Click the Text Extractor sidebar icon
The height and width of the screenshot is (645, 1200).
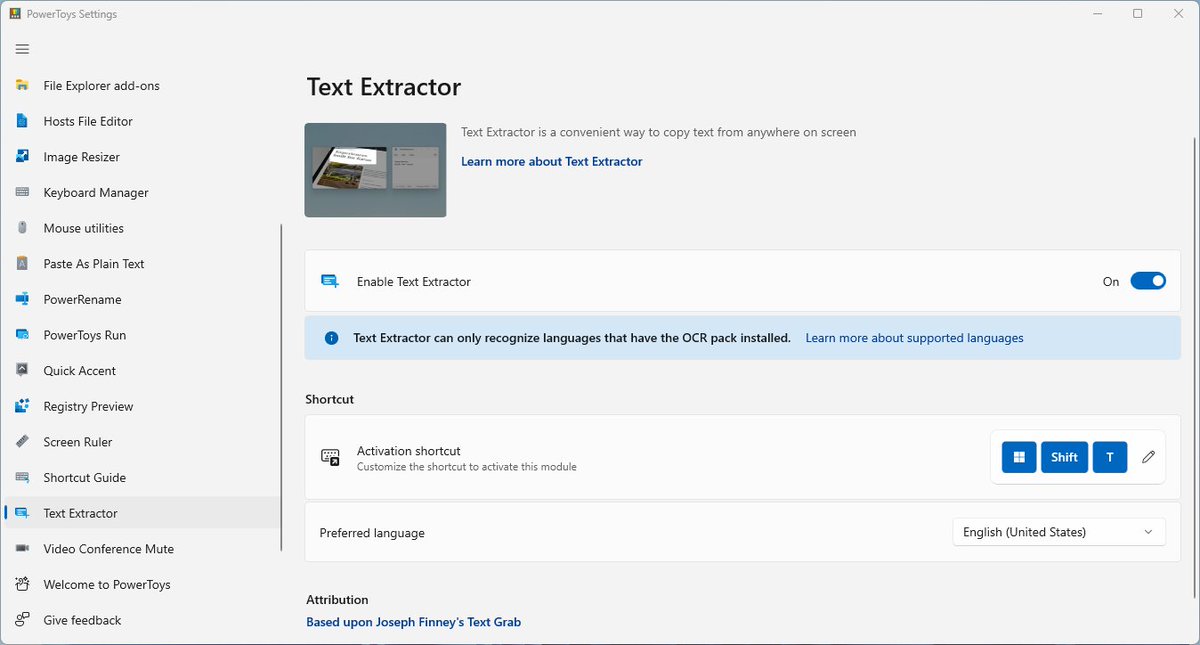coord(22,513)
